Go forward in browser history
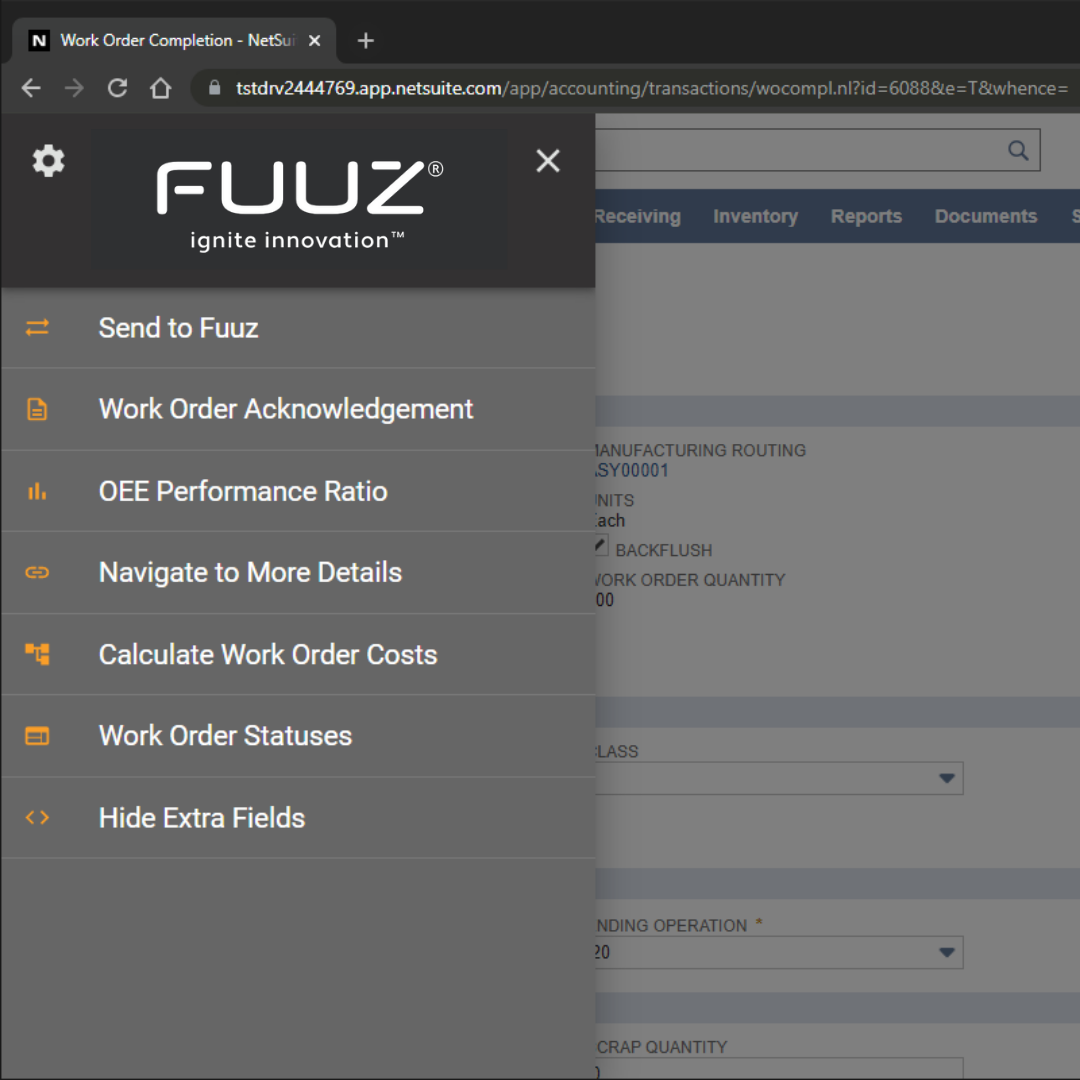The width and height of the screenshot is (1080, 1080). (x=74, y=88)
